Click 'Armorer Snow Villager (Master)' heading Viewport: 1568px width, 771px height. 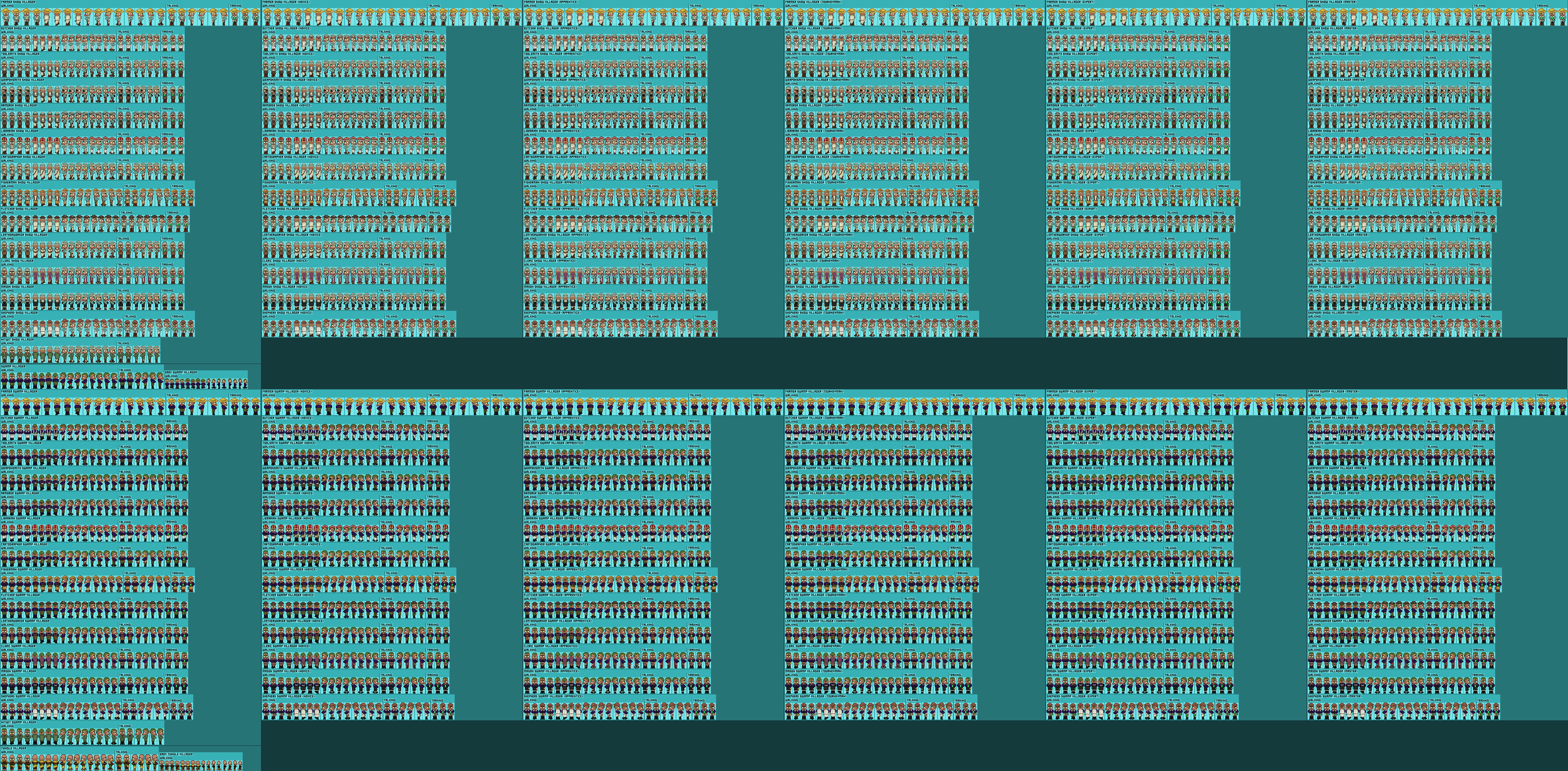[x=1333, y=105]
